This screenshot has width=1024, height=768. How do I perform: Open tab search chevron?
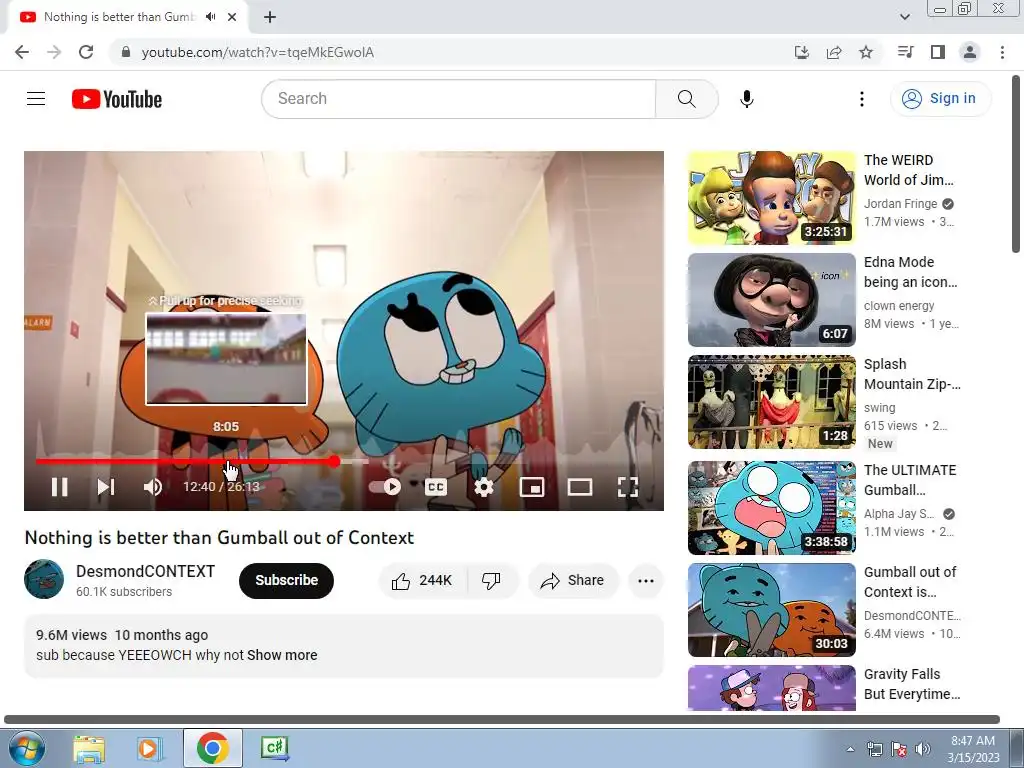point(905,17)
